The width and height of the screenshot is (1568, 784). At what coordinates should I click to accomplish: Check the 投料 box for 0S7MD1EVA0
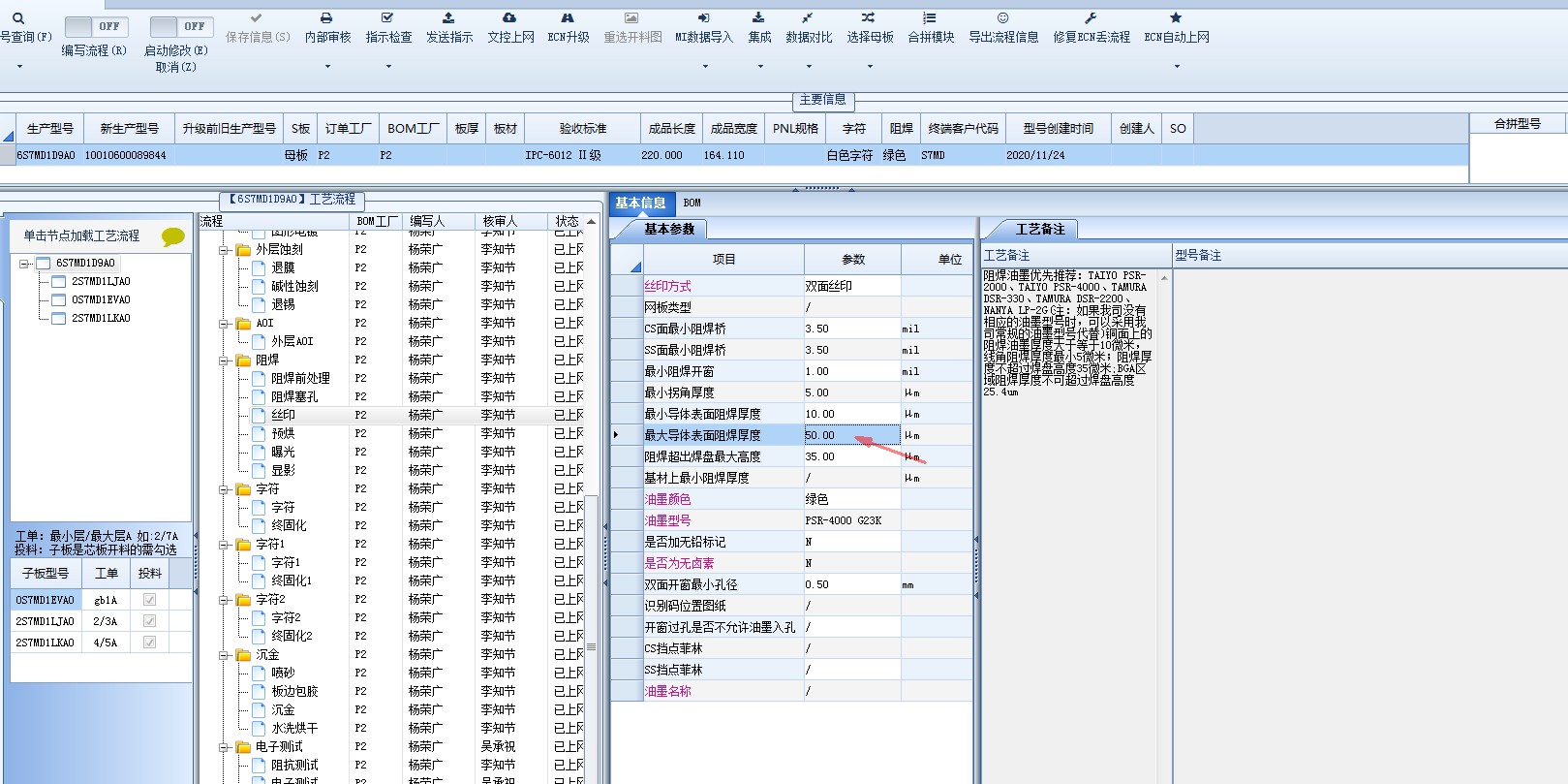[x=149, y=600]
